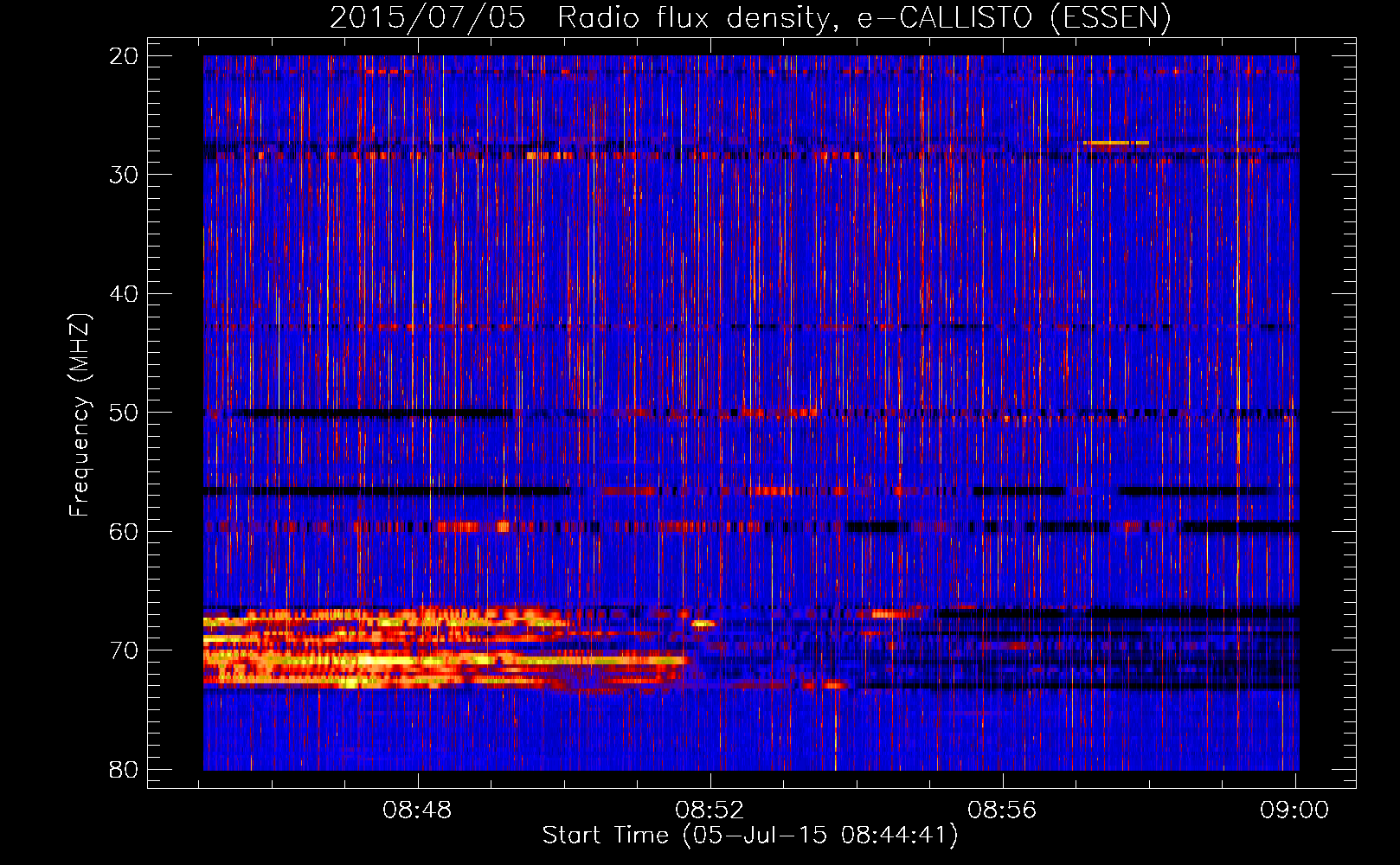Viewport: 1400px width, 865px height.
Task: Click the 08:52 time tick label
Action: 710,810
